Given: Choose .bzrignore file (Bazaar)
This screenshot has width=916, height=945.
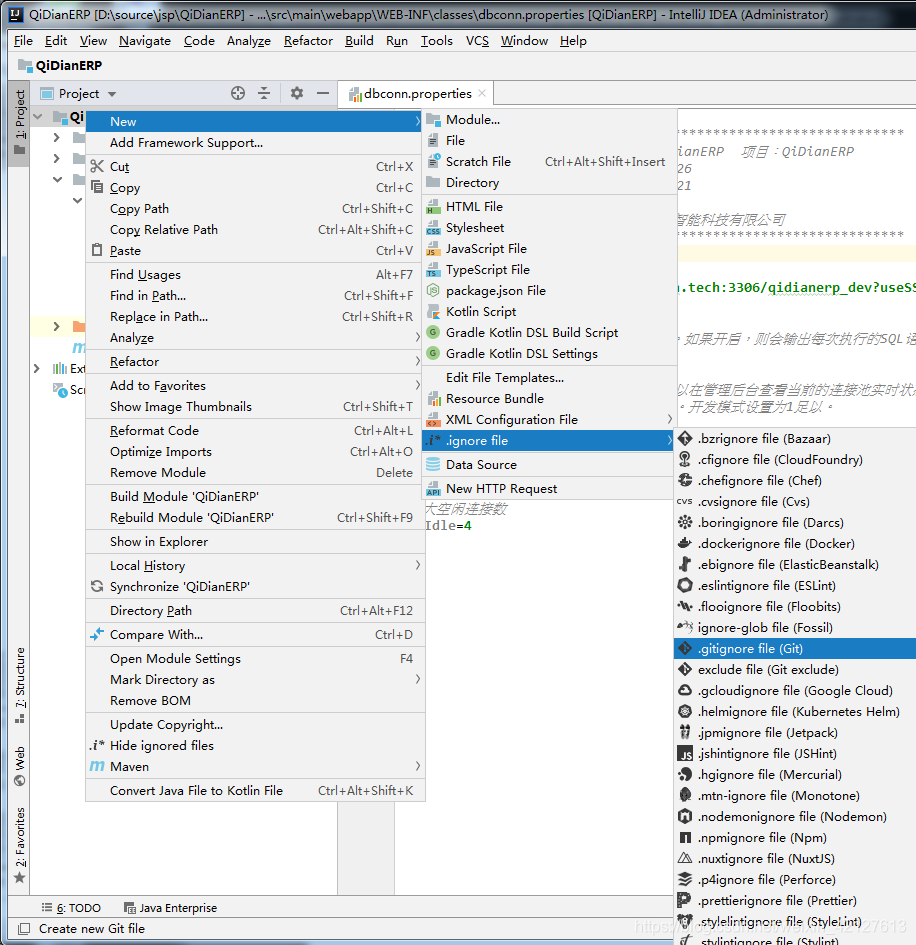Looking at the screenshot, I should pos(795,438).
